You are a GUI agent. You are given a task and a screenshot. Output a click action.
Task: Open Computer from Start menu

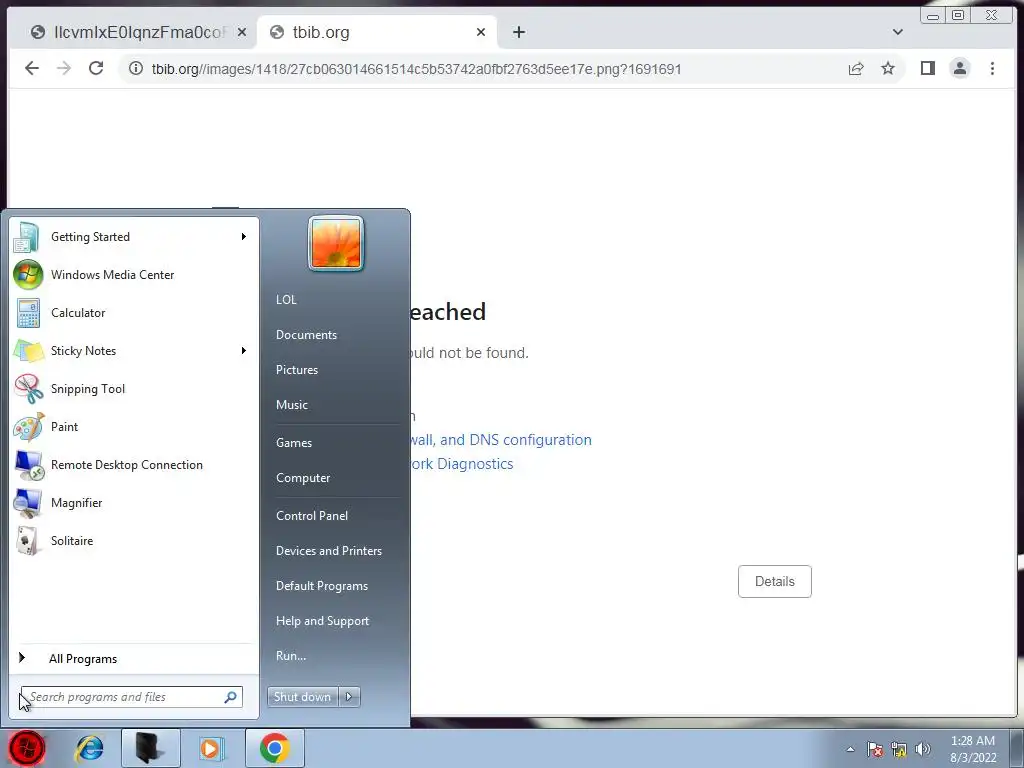[x=303, y=478]
